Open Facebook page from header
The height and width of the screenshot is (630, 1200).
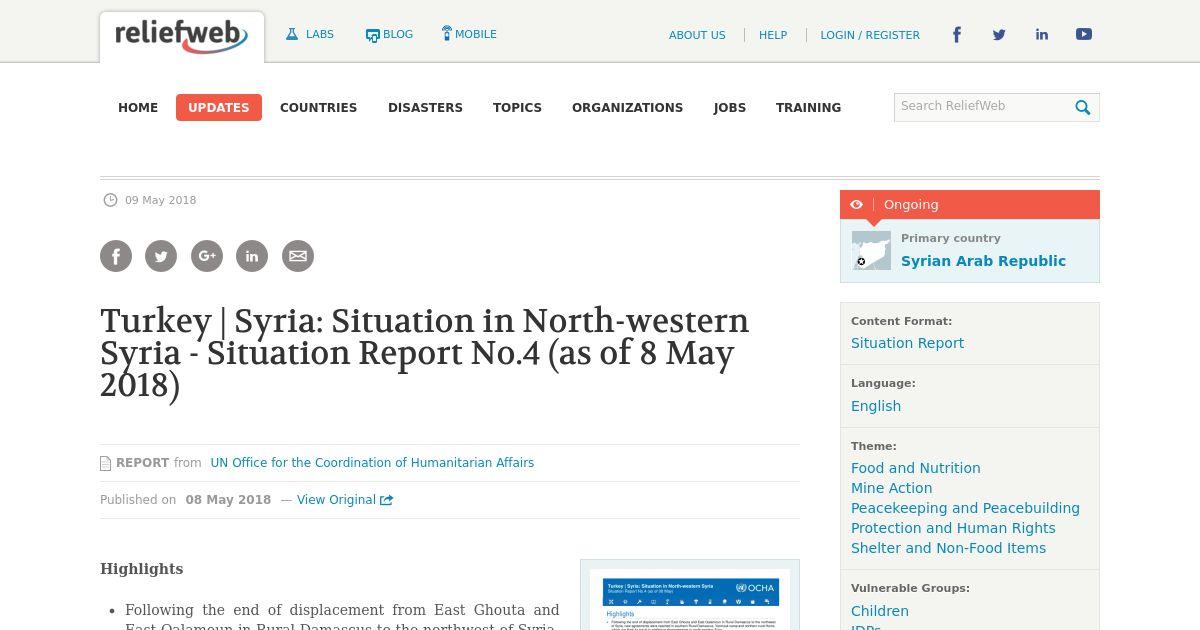(957, 35)
